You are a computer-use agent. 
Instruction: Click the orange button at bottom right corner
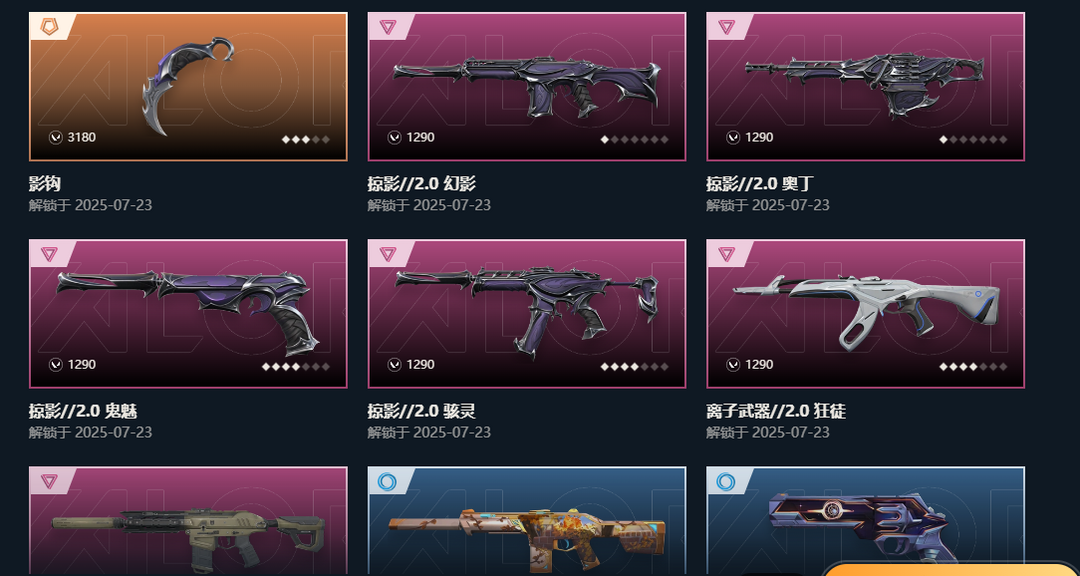click(951, 569)
